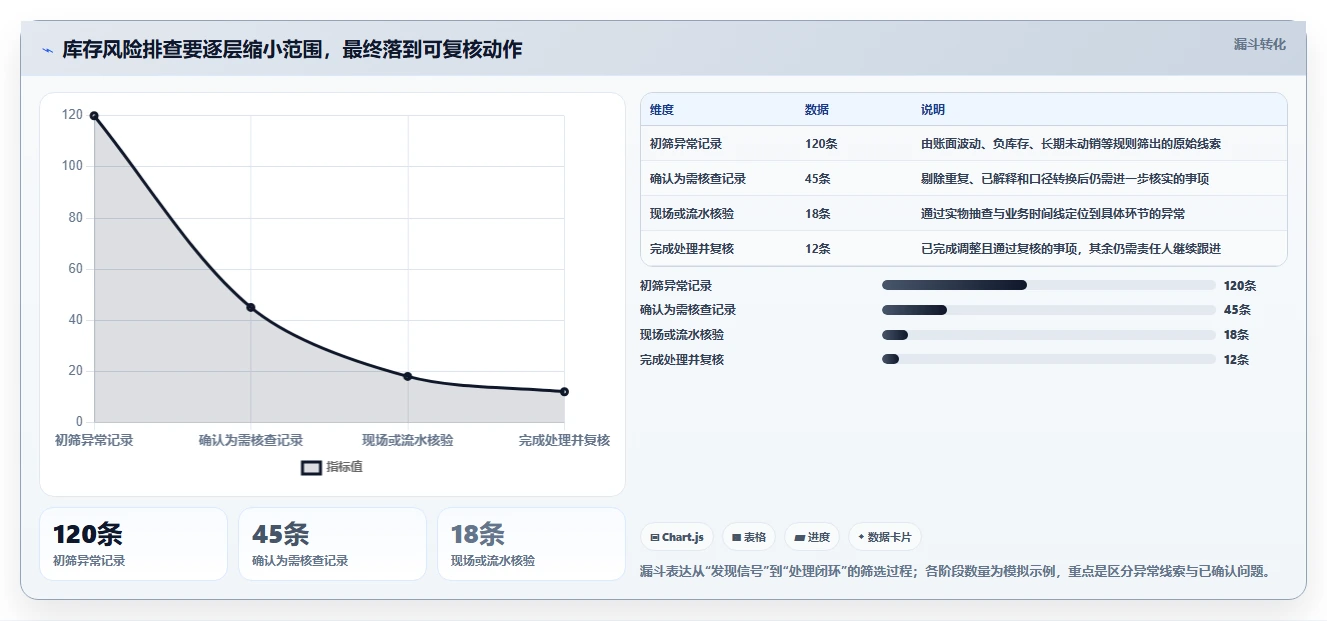Click the description starting 通过实物抽查
Screen dimensions: 1327x621
[1053, 214]
